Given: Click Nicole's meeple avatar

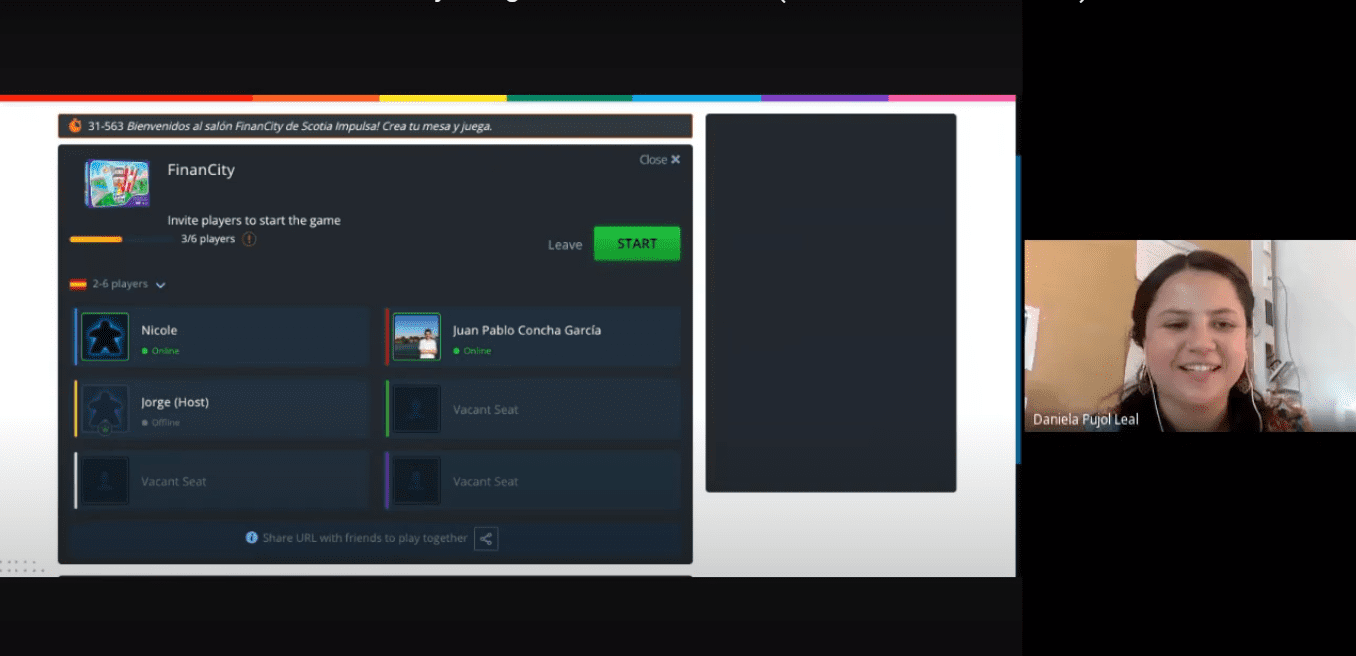Looking at the screenshot, I should [105, 337].
